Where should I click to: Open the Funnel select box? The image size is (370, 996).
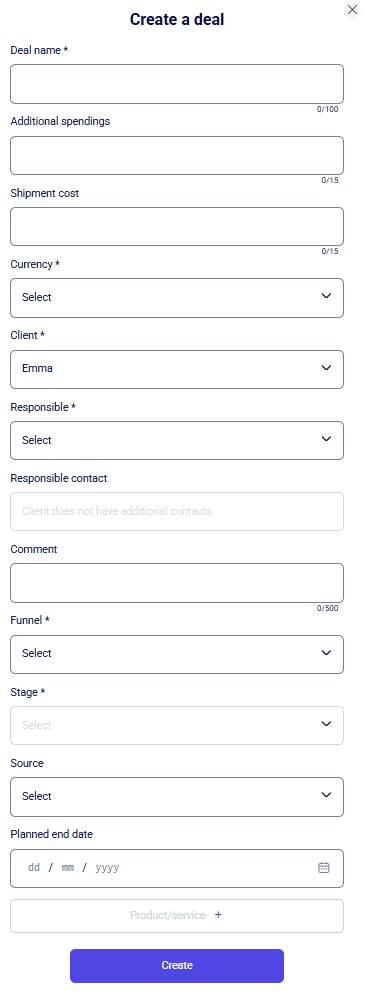pyautogui.click(x=177, y=654)
